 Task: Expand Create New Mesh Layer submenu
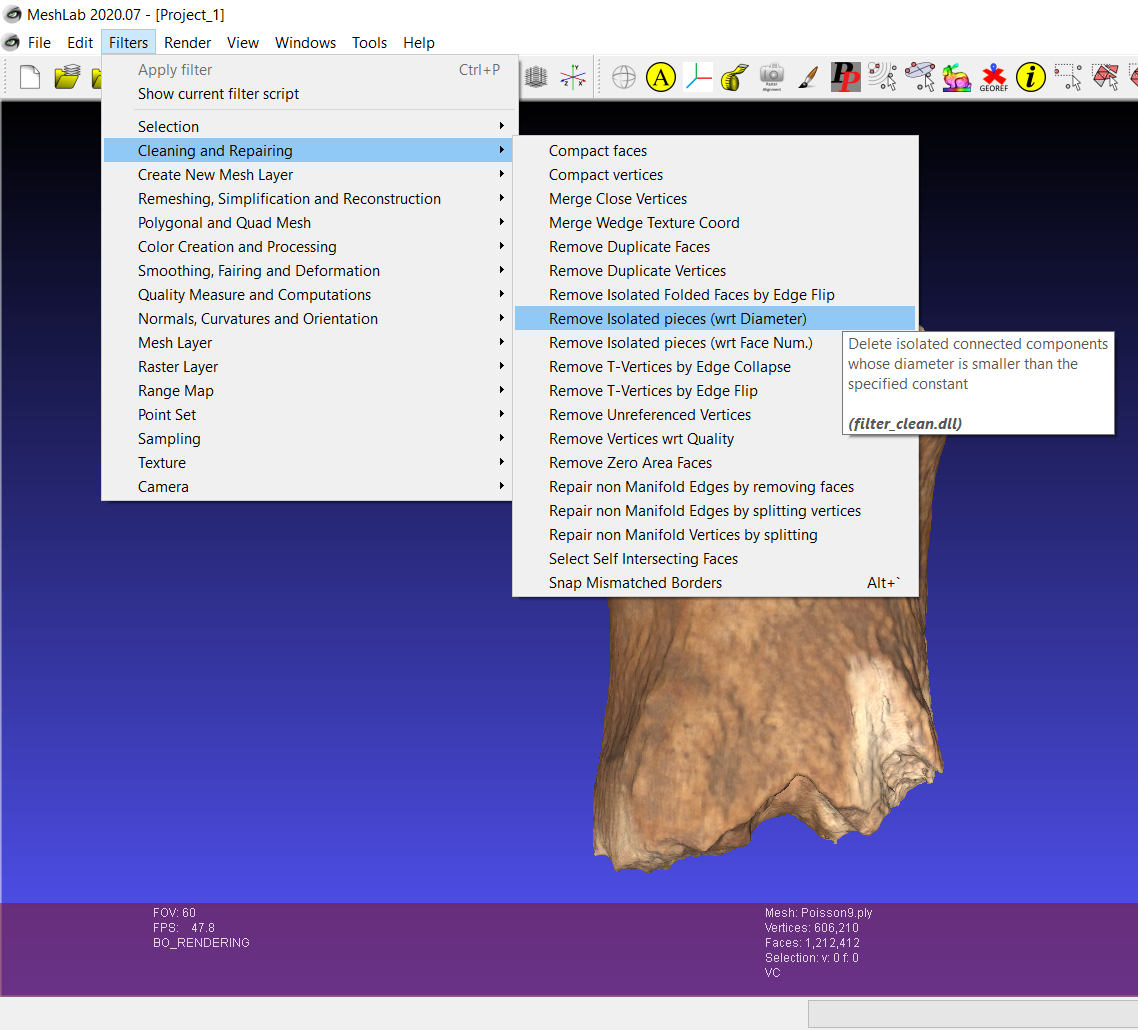tap(308, 174)
